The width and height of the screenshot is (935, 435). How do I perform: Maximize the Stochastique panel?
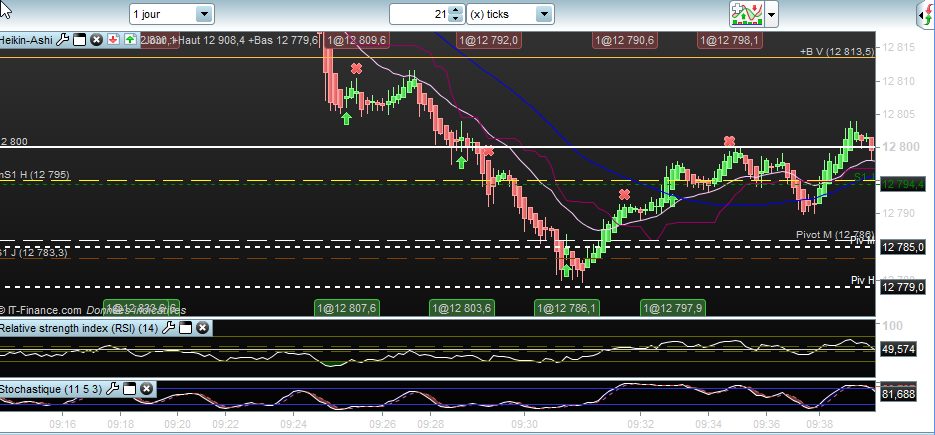tap(129, 389)
